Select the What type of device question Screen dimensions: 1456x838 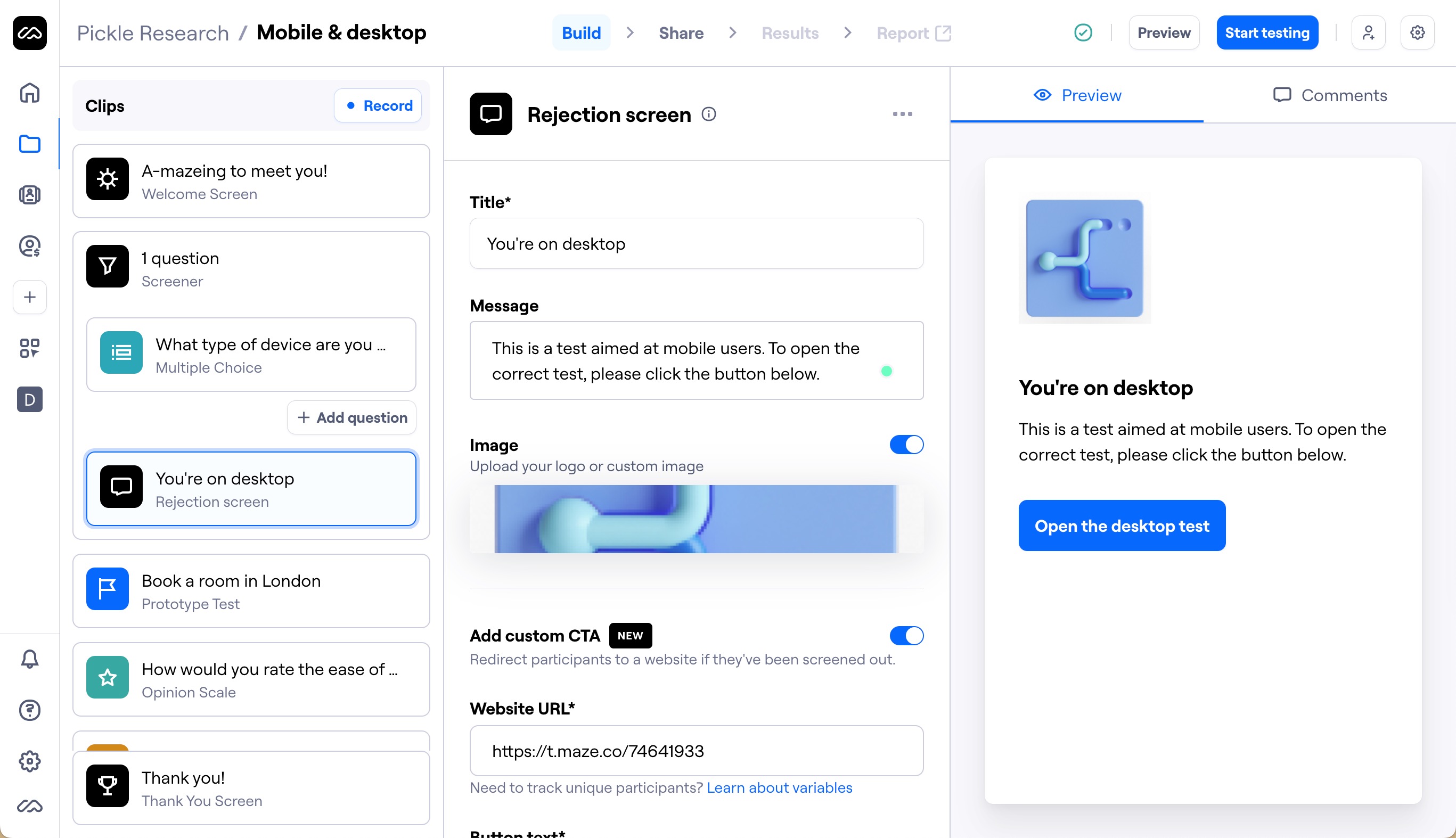tap(251, 355)
